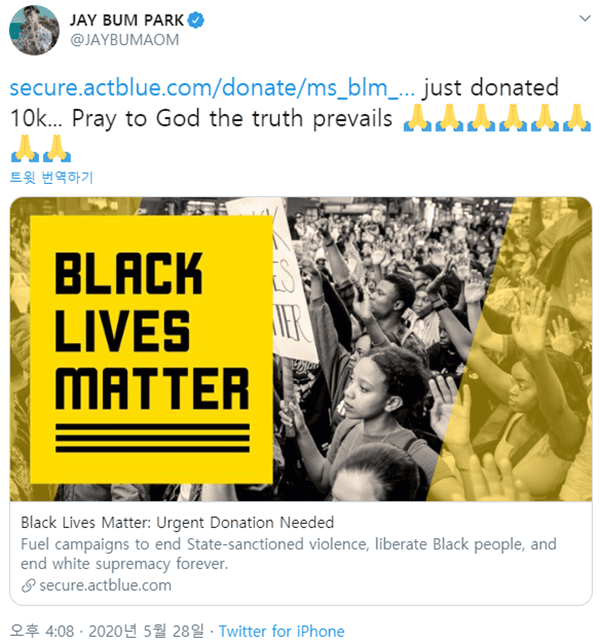Open the secure.actblue.com/donate/ms_blm link in tweet
Viewport: 600px width, 644px height.
212,88
